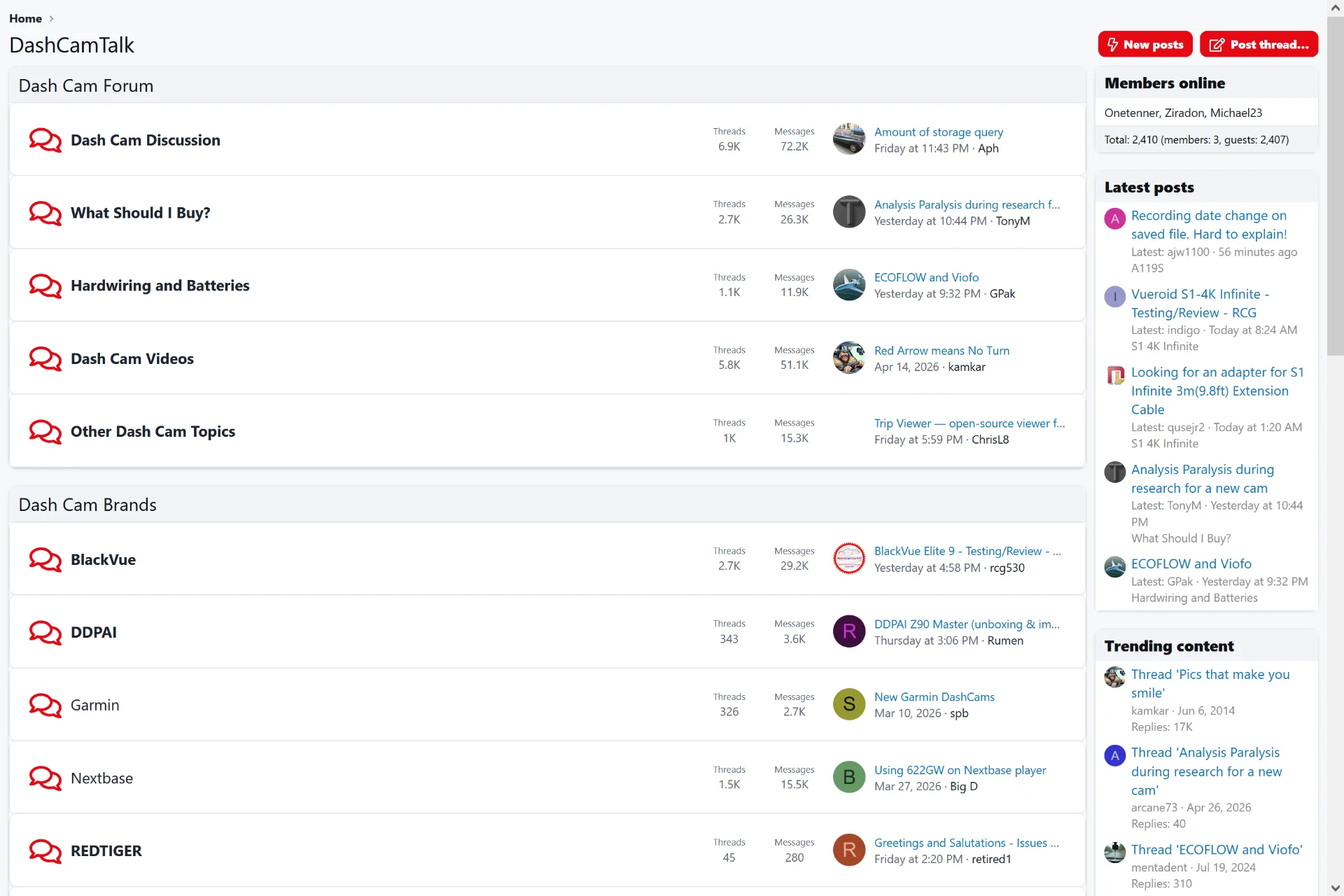The width and height of the screenshot is (1344, 896).
Task: Open trending thread Pics that make you smile
Action: (x=1210, y=683)
